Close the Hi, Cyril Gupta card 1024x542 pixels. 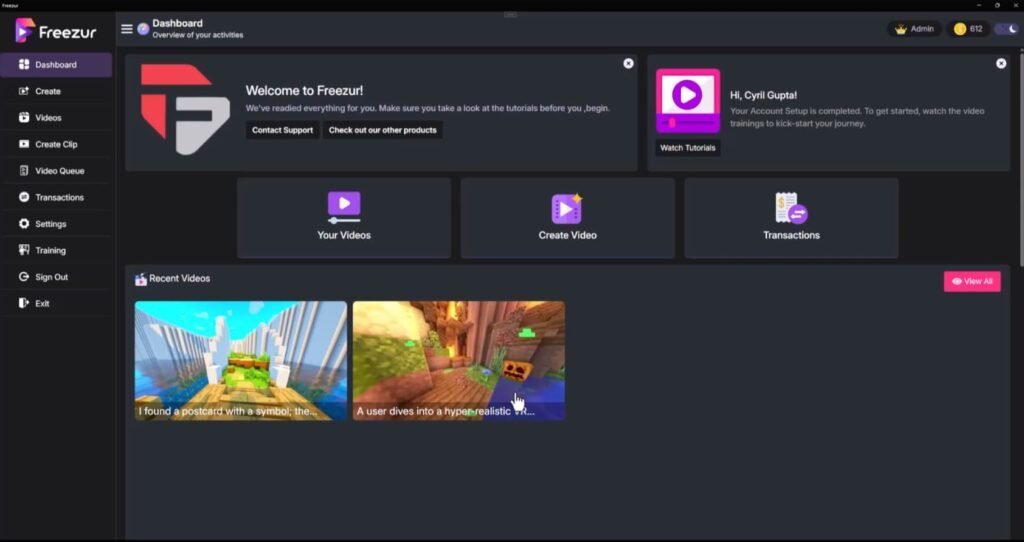point(1001,63)
